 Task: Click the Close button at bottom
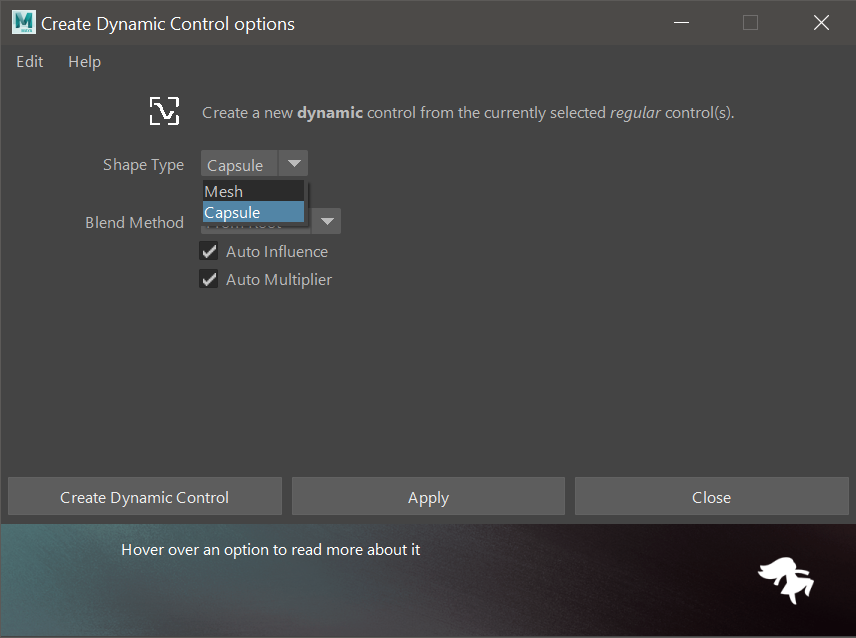click(x=711, y=497)
